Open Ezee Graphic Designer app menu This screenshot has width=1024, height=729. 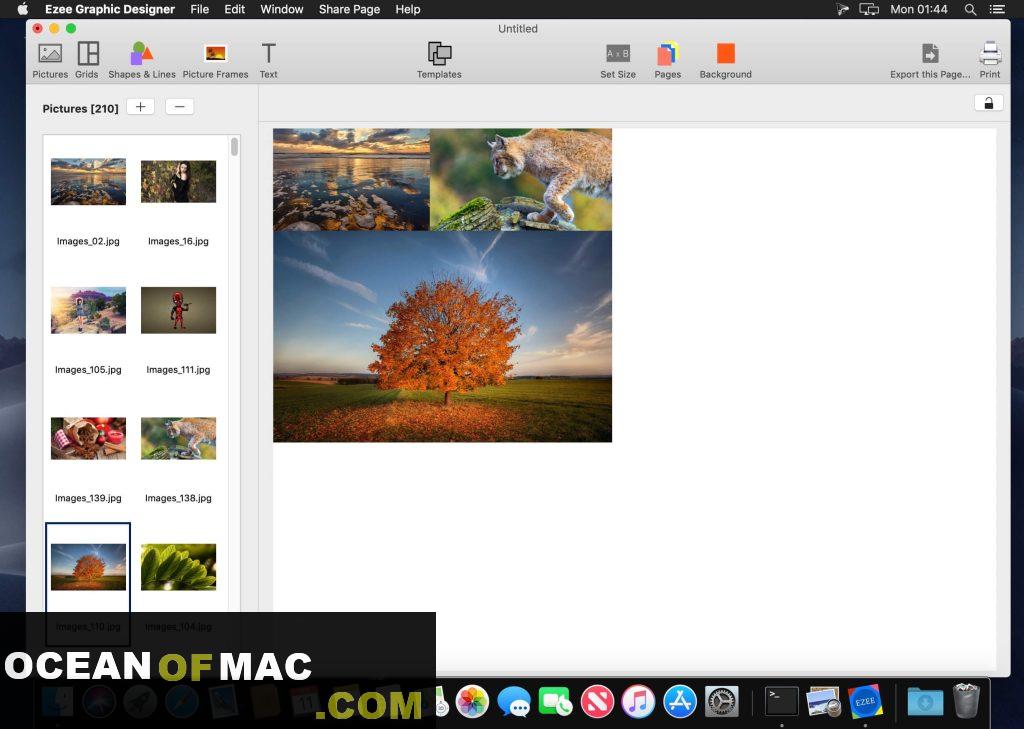pyautogui.click(x=110, y=9)
